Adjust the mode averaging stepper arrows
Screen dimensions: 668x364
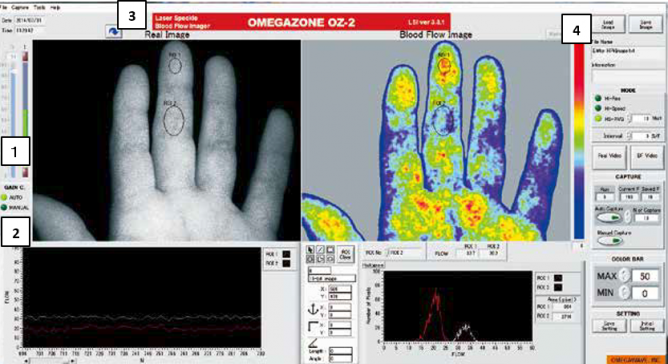click(x=630, y=118)
